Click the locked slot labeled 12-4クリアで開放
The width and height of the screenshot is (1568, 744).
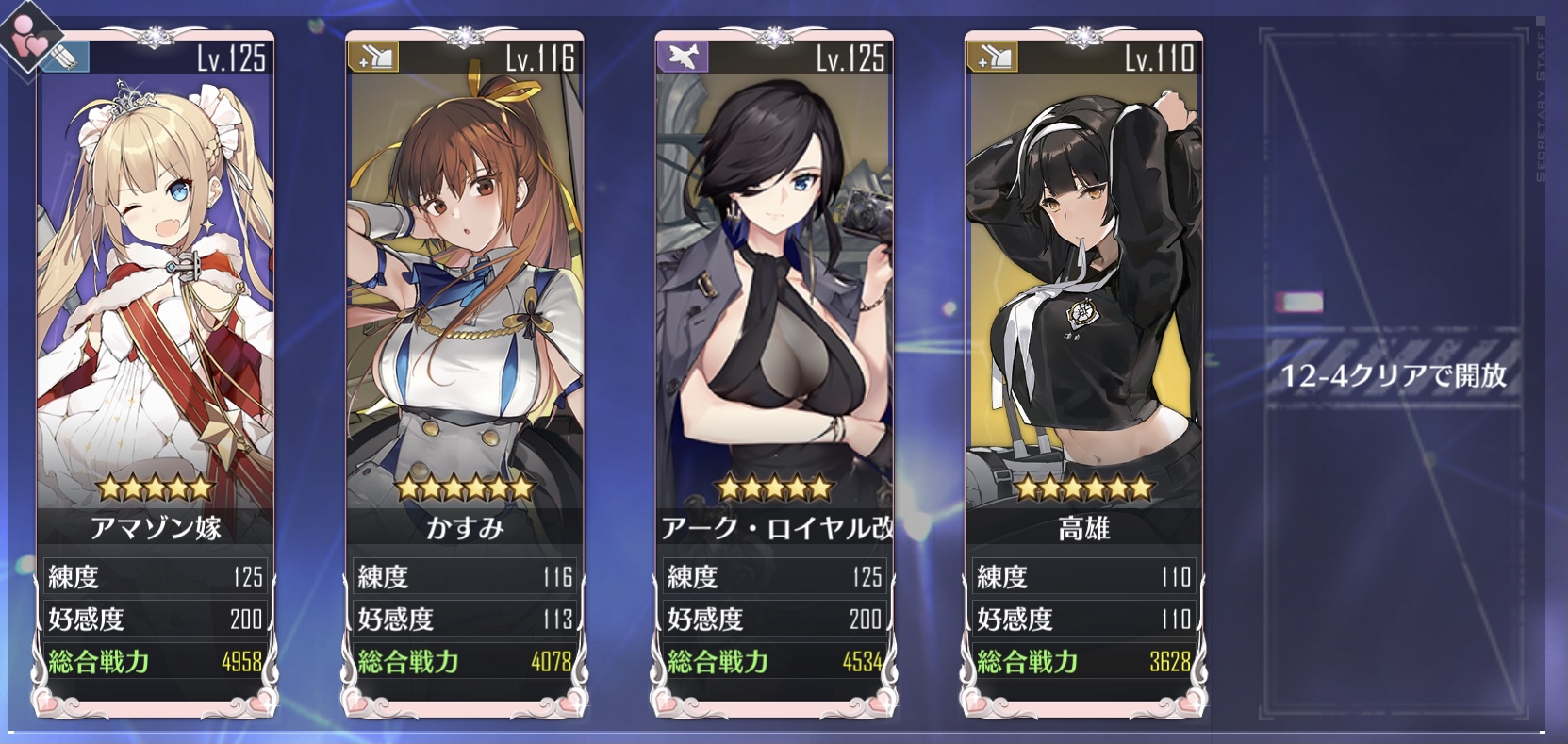coord(1393,375)
